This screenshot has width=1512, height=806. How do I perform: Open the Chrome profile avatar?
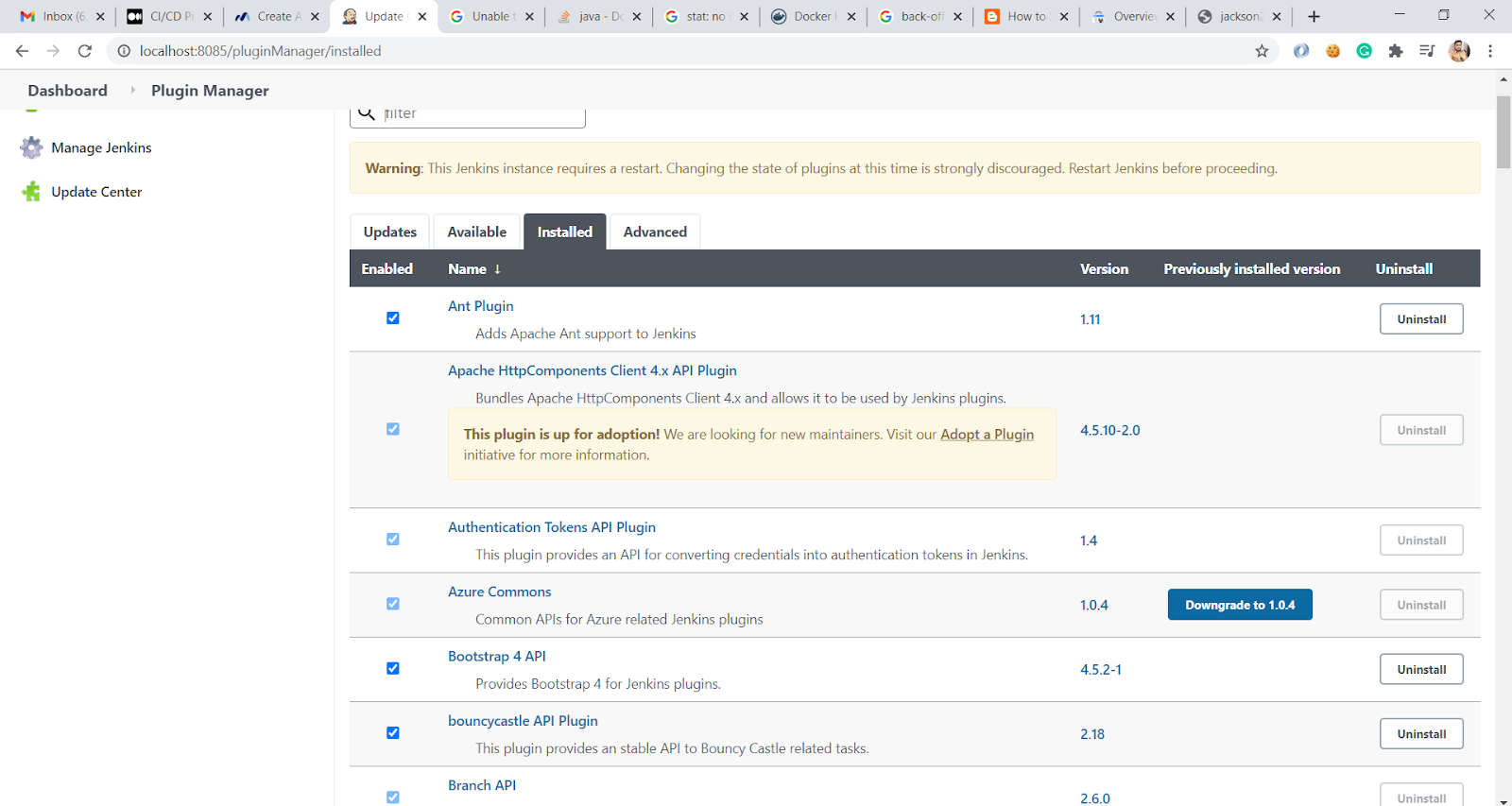pyautogui.click(x=1459, y=51)
